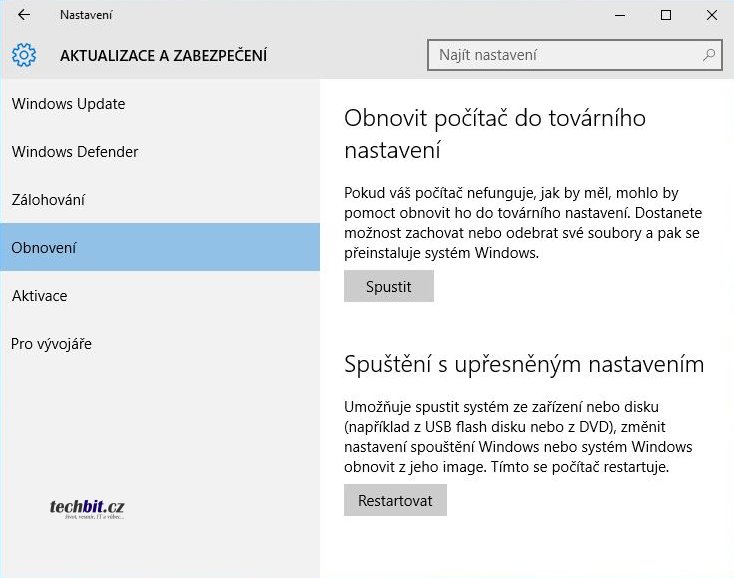Click the settings gear icon

pyautogui.click(x=24, y=55)
